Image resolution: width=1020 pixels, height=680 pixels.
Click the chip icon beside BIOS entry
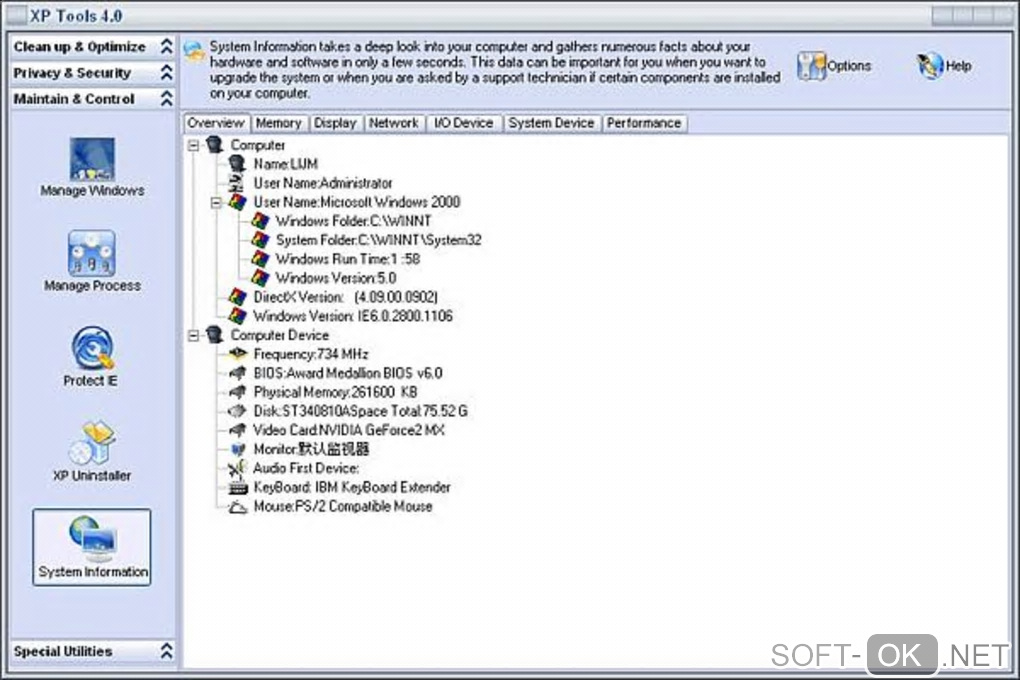coord(237,373)
